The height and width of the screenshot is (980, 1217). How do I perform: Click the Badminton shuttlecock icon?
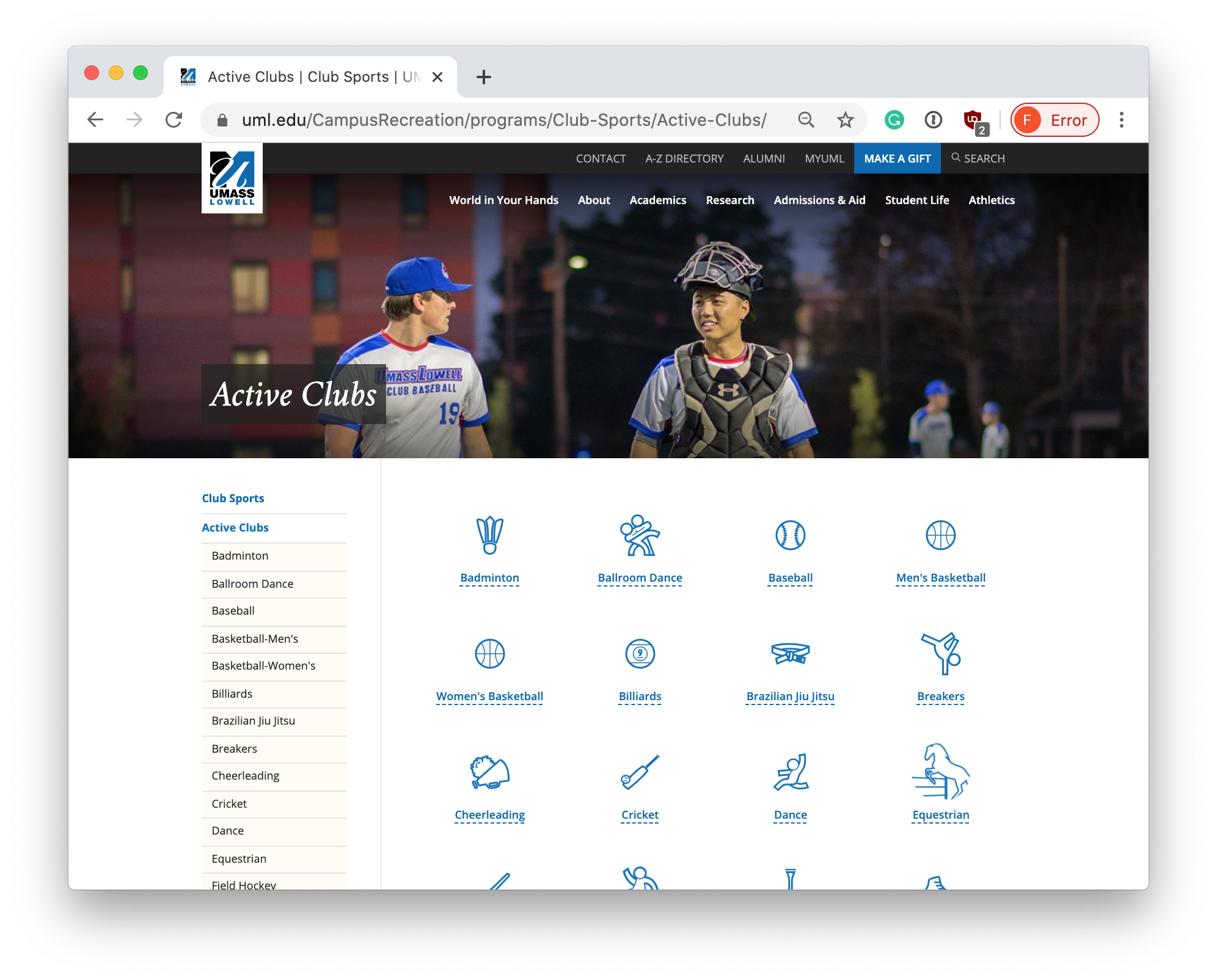(489, 535)
